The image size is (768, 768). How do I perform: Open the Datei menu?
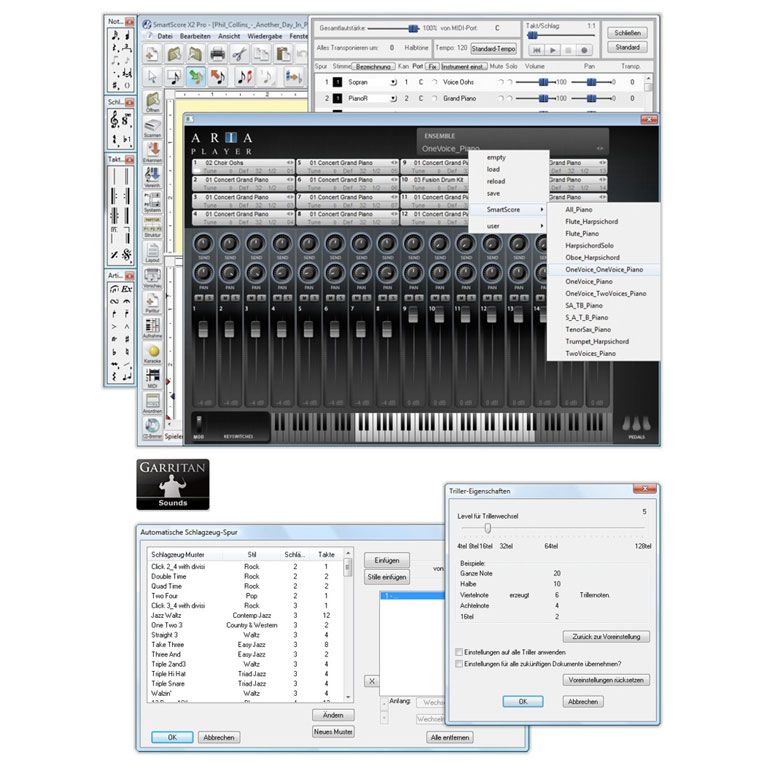pos(165,36)
